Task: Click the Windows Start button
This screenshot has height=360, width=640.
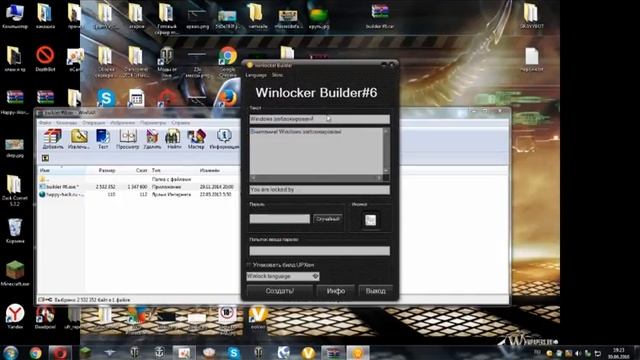Action: click(x=11, y=352)
